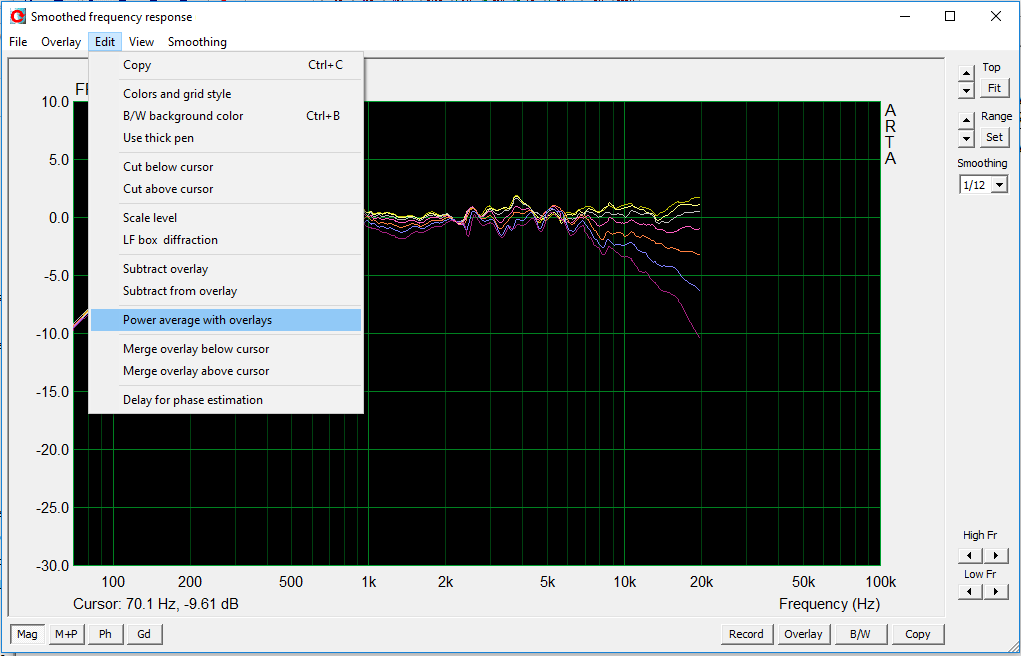Select Subtract overlay
Image resolution: width=1021 pixels, height=656 pixels.
coord(226,269)
